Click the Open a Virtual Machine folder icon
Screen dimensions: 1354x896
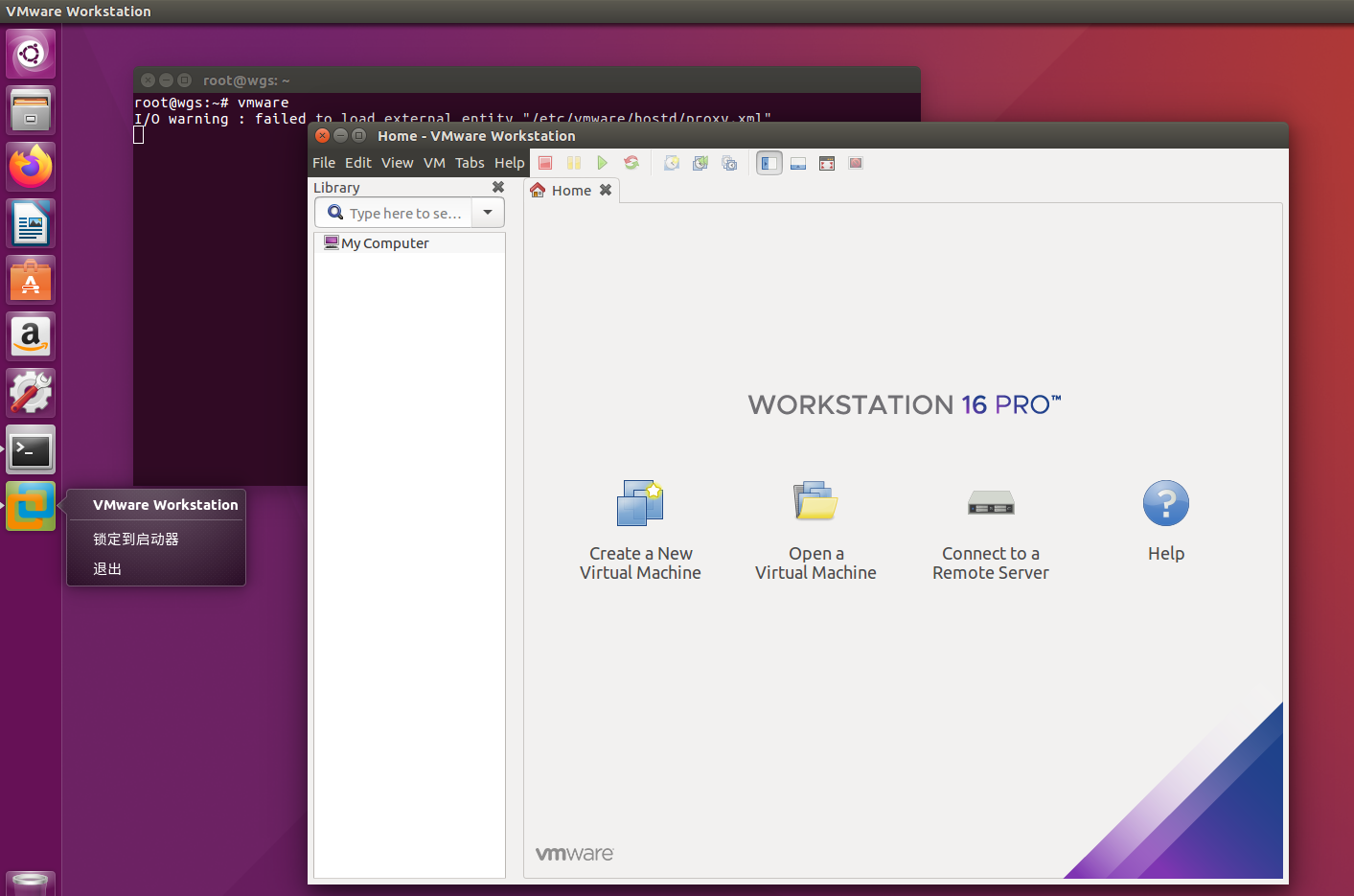coord(815,501)
